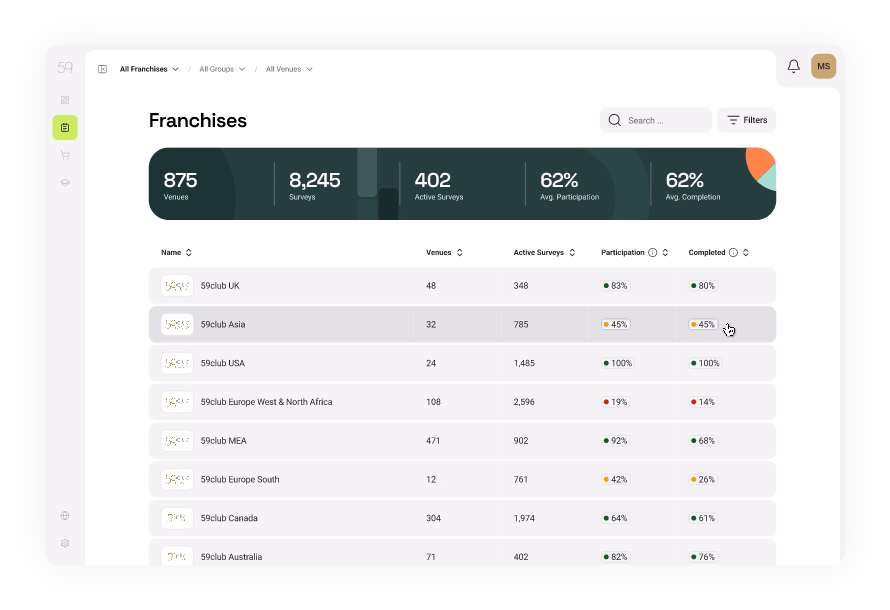Screen dimensions: 890x610
Task: Open the notifications bell
Action: [794, 66]
